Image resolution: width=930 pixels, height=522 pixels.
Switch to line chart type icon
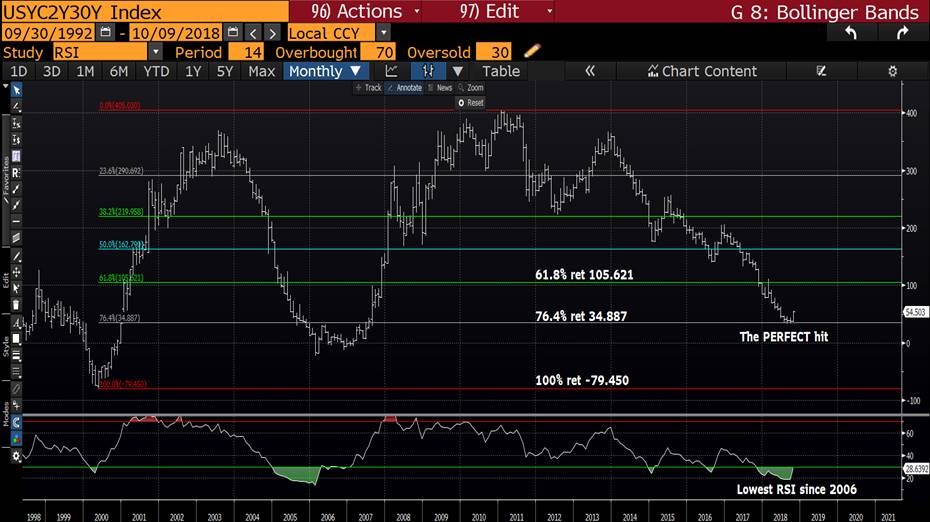(391, 71)
